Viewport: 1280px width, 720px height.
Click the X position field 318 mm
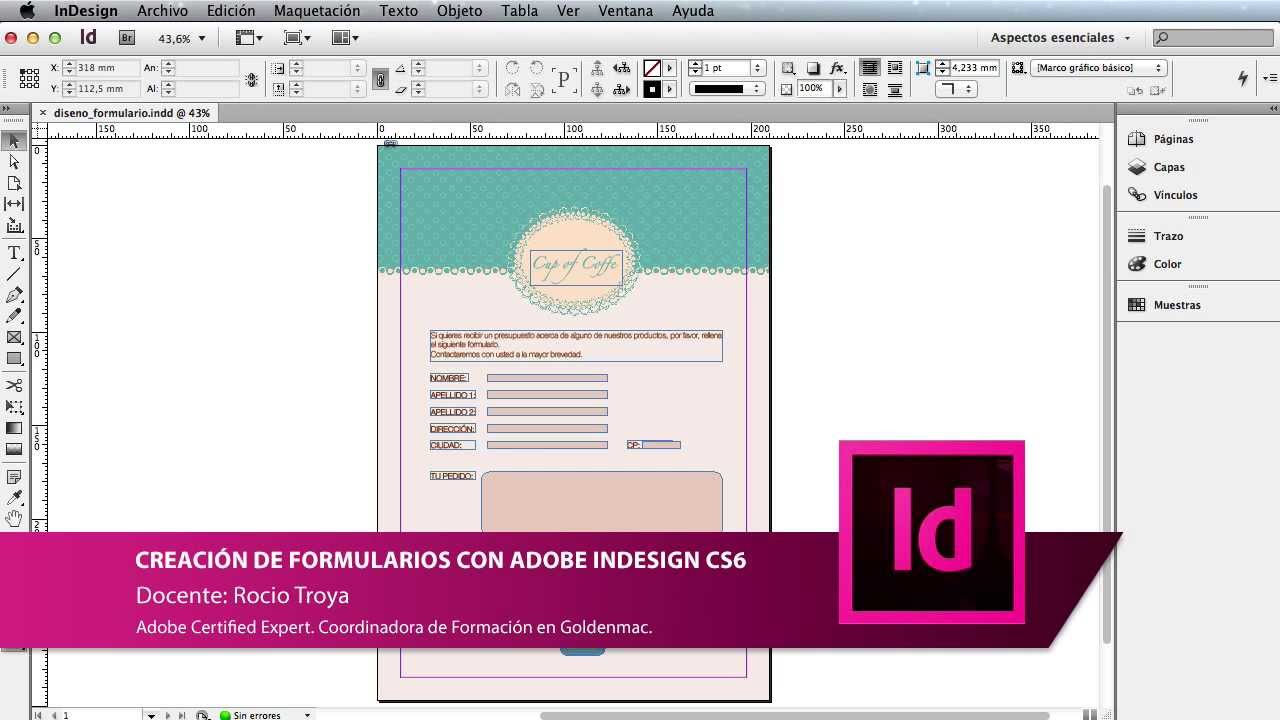(107, 68)
